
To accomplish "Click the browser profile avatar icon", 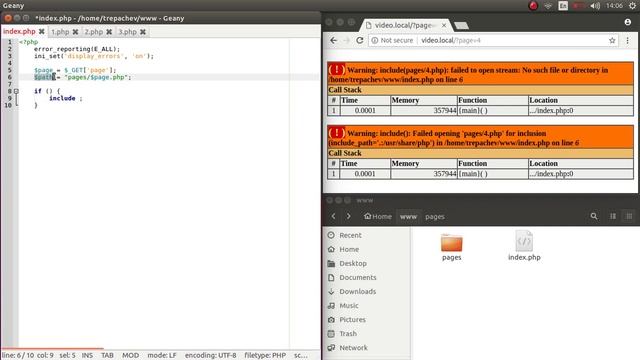I will tap(627, 22).
